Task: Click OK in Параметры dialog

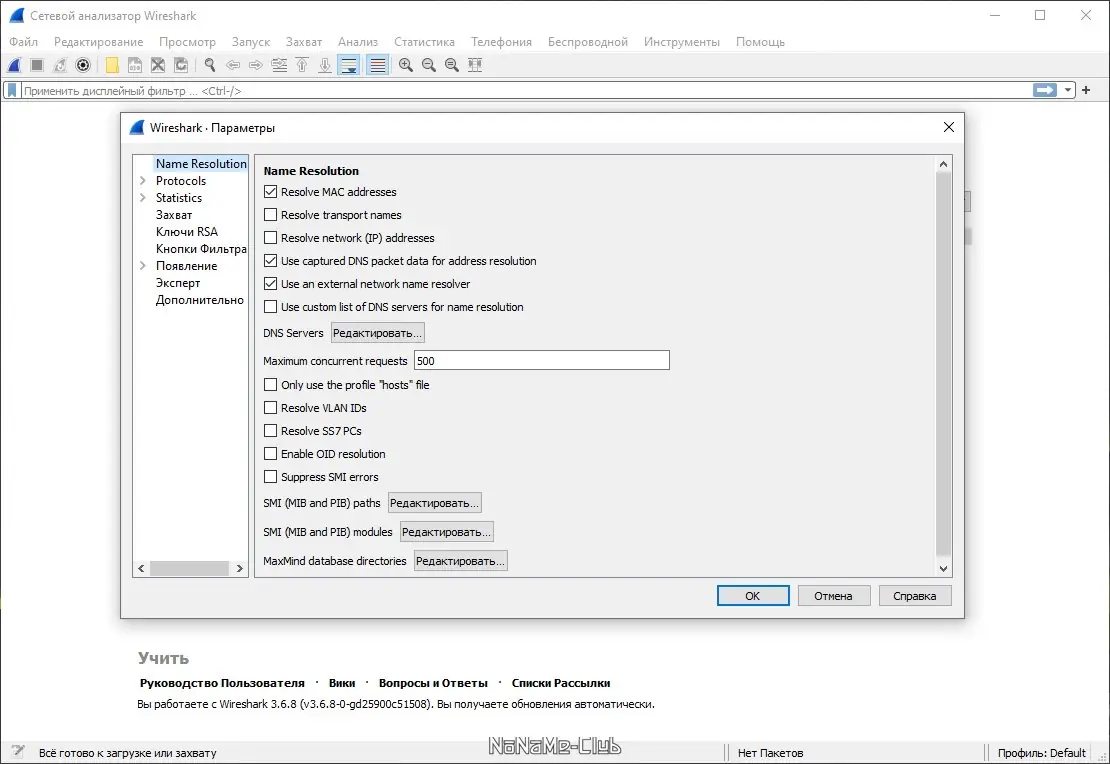Action: (x=753, y=595)
